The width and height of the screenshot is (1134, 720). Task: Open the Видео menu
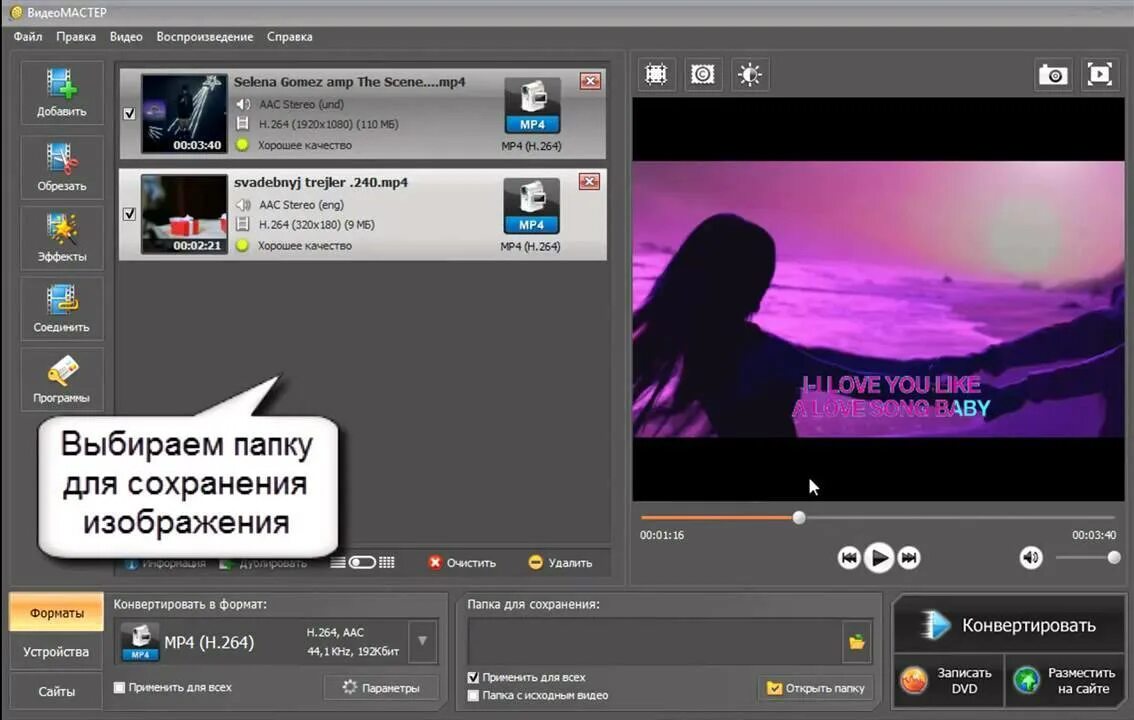[x=126, y=36]
